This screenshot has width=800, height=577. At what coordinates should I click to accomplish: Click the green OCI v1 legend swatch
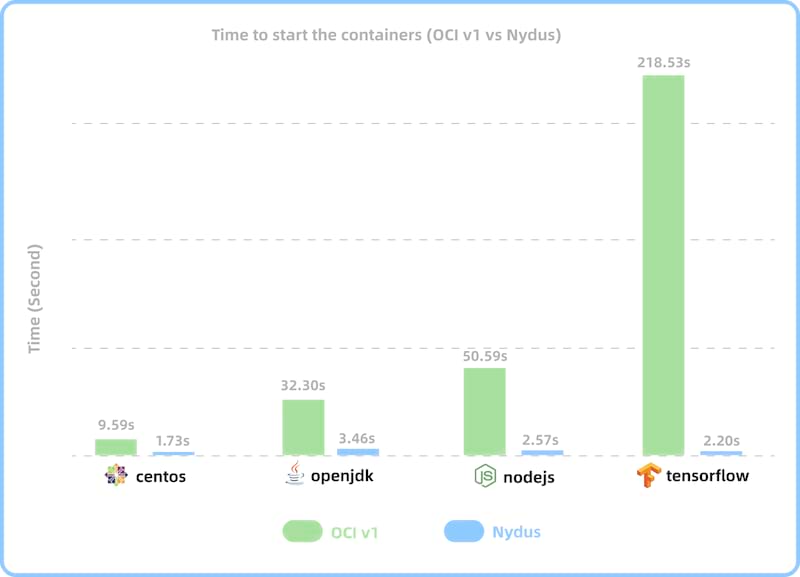click(302, 532)
